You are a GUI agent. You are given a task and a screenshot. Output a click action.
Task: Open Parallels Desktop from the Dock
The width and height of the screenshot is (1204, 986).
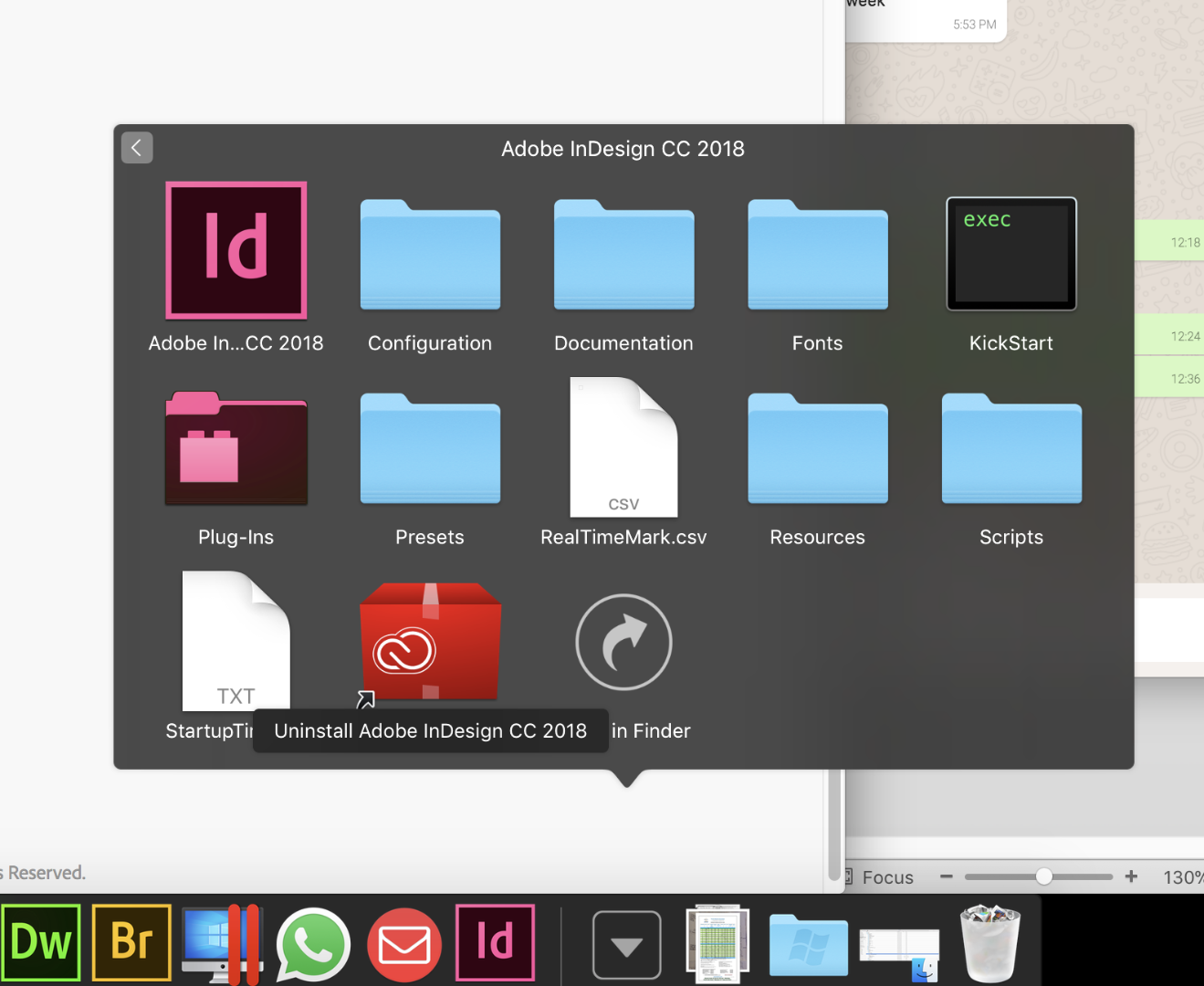click(222, 944)
